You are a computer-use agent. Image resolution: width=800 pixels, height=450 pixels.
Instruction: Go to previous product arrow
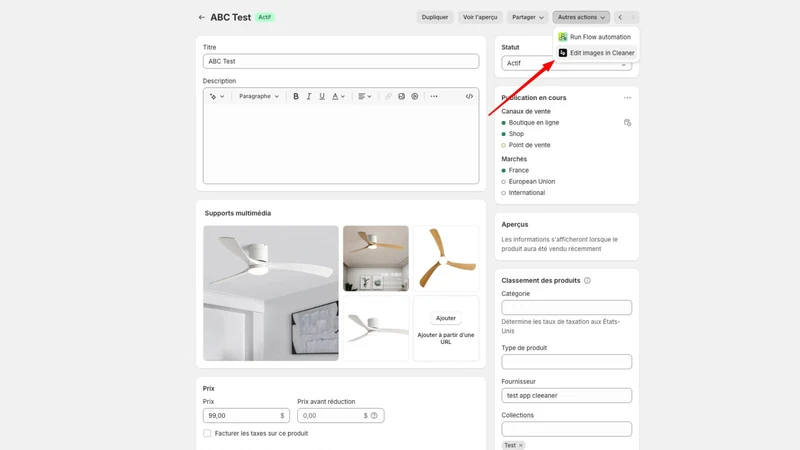(x=620, y=17)
